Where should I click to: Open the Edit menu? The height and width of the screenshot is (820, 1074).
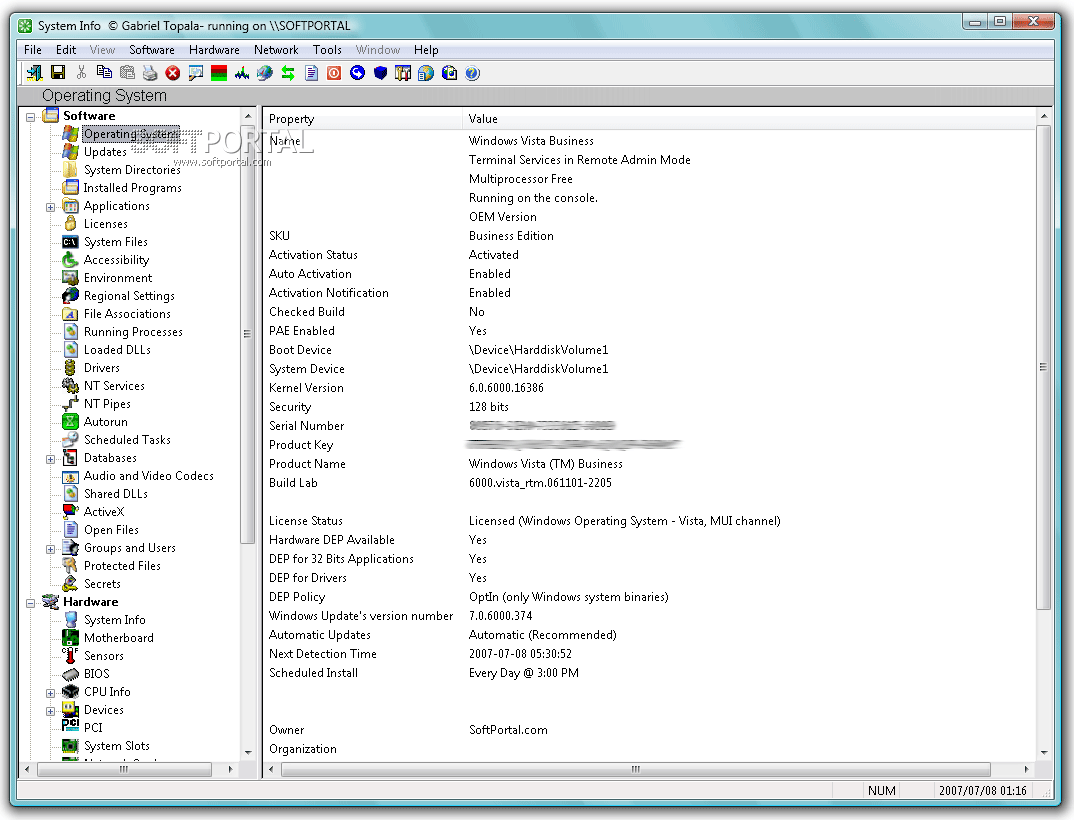coord(66,50)
